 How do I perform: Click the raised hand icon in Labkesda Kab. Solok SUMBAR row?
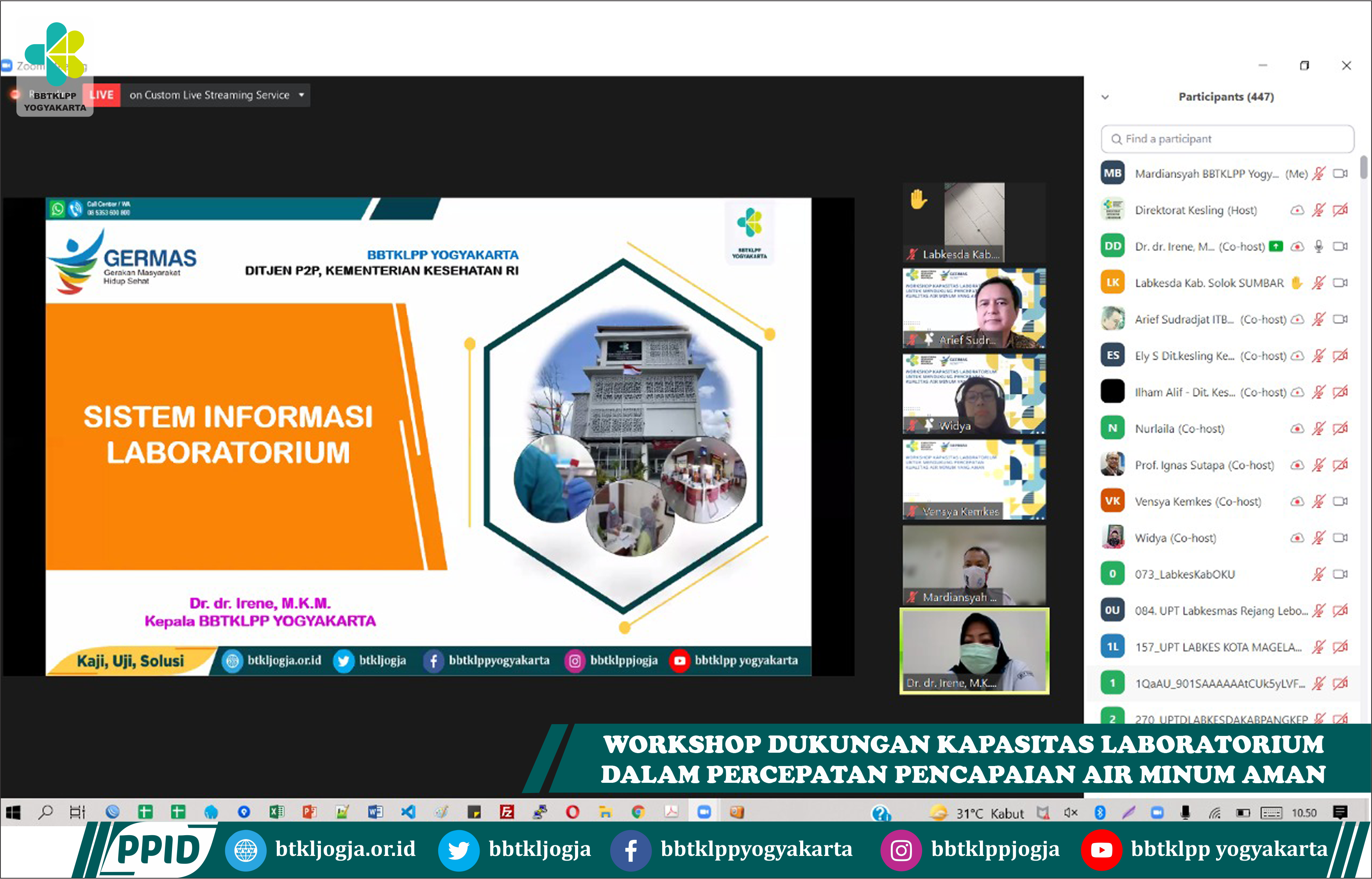pos(1297,283)
